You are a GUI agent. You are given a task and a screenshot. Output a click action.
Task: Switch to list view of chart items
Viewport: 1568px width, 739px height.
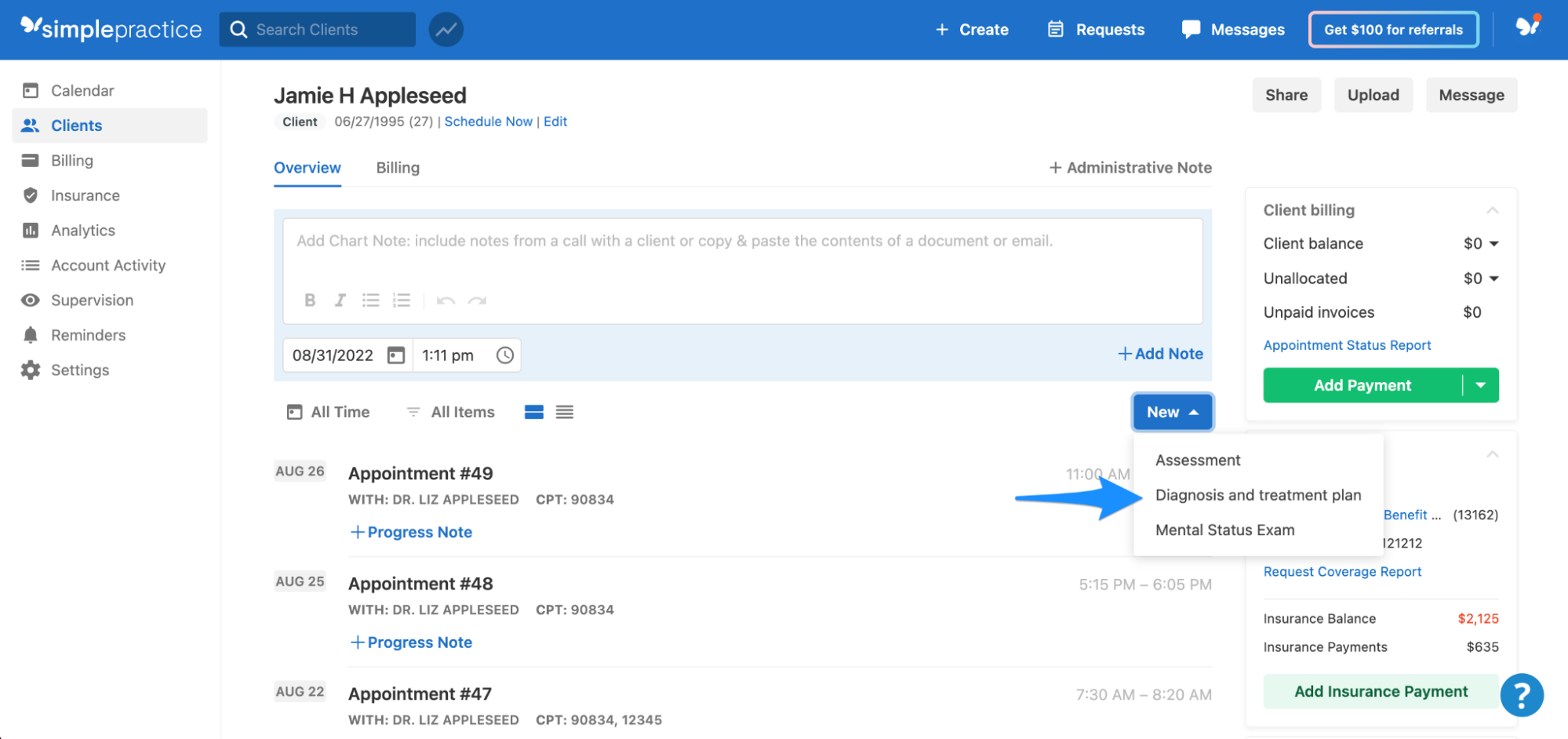click(564, 411)
